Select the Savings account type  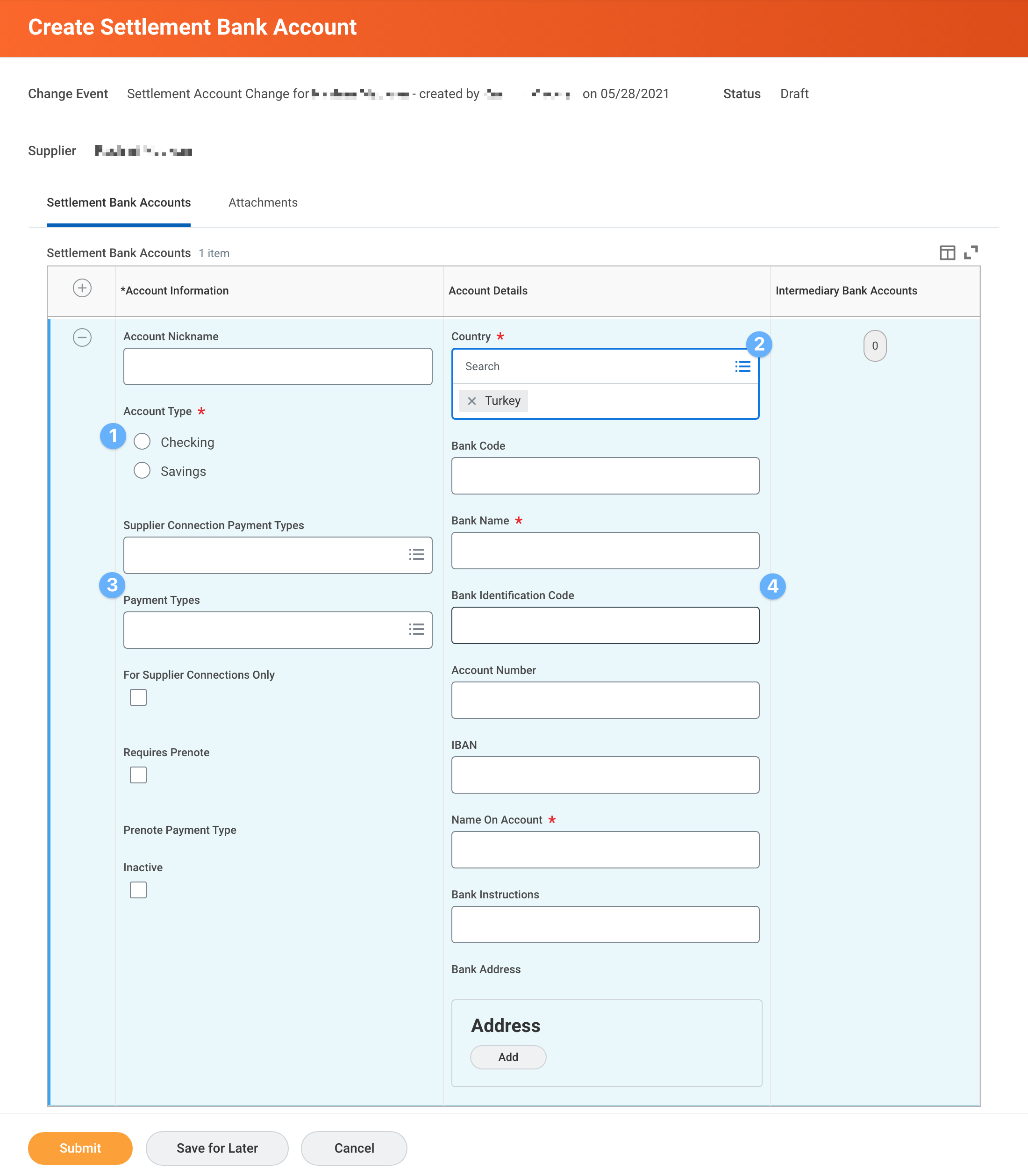[142, 471]
